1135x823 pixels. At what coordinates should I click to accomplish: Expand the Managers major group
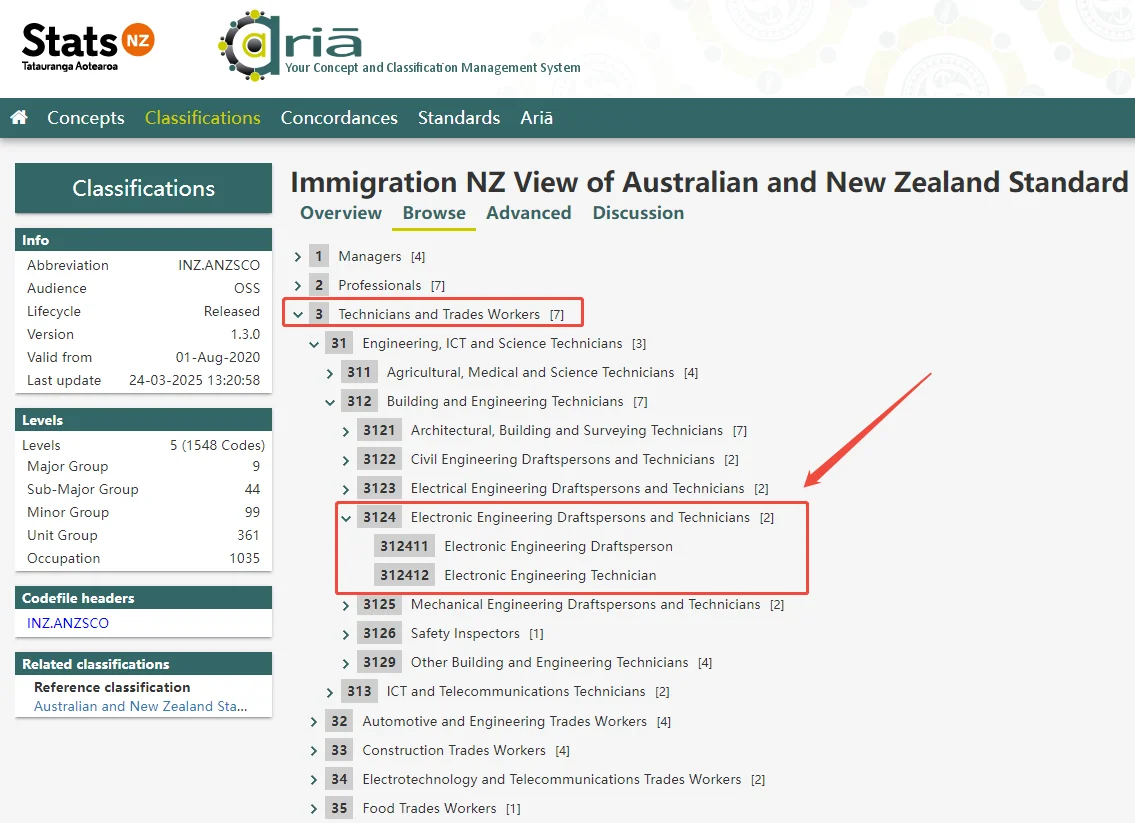point(298,257)
